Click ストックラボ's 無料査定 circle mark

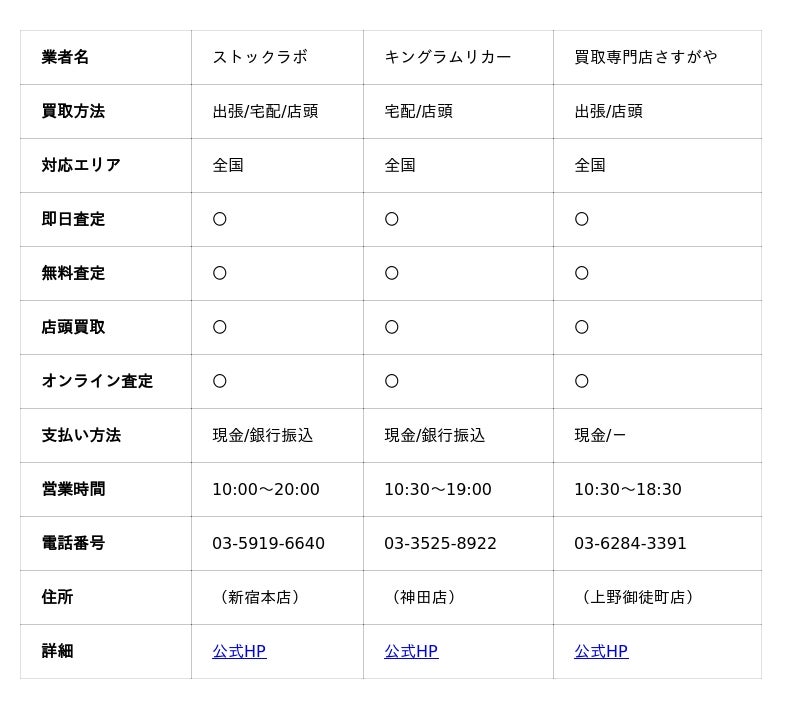click(220, 274)
